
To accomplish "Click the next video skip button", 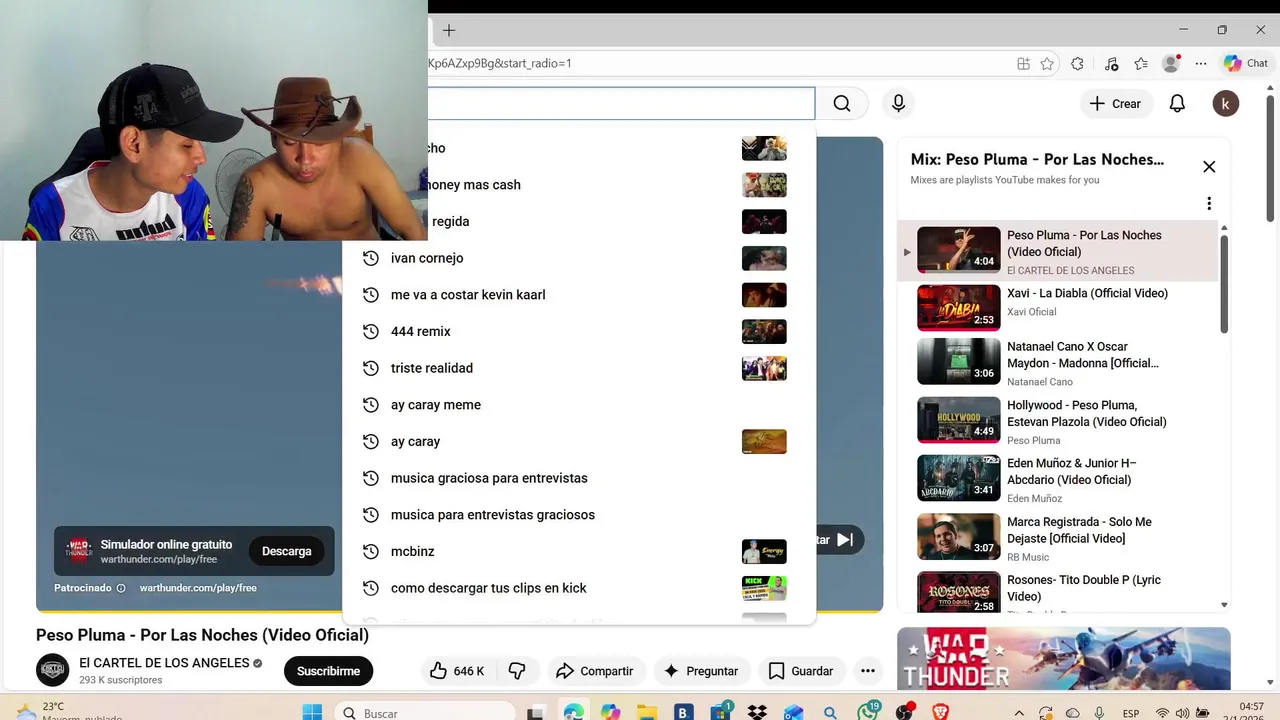I will tap(845, 540).
